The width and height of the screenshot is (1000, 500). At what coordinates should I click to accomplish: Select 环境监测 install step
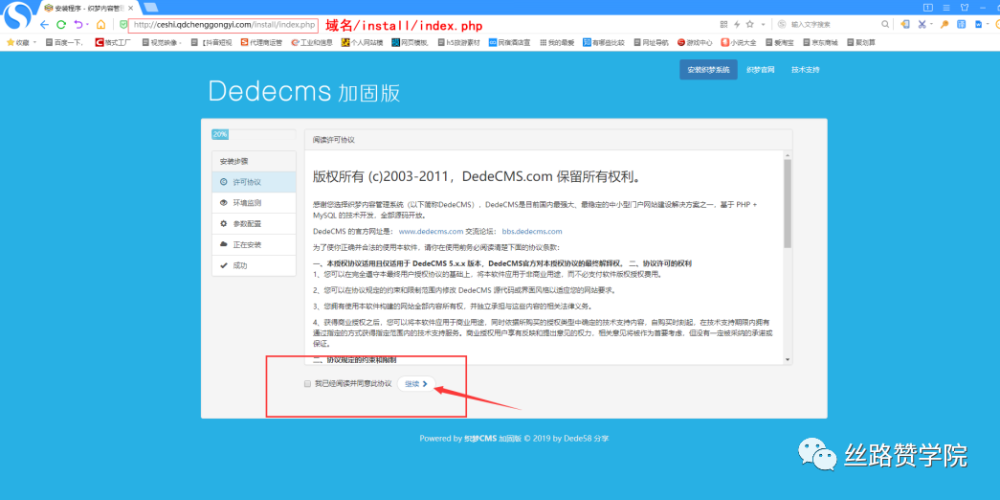tap(254, 203)
